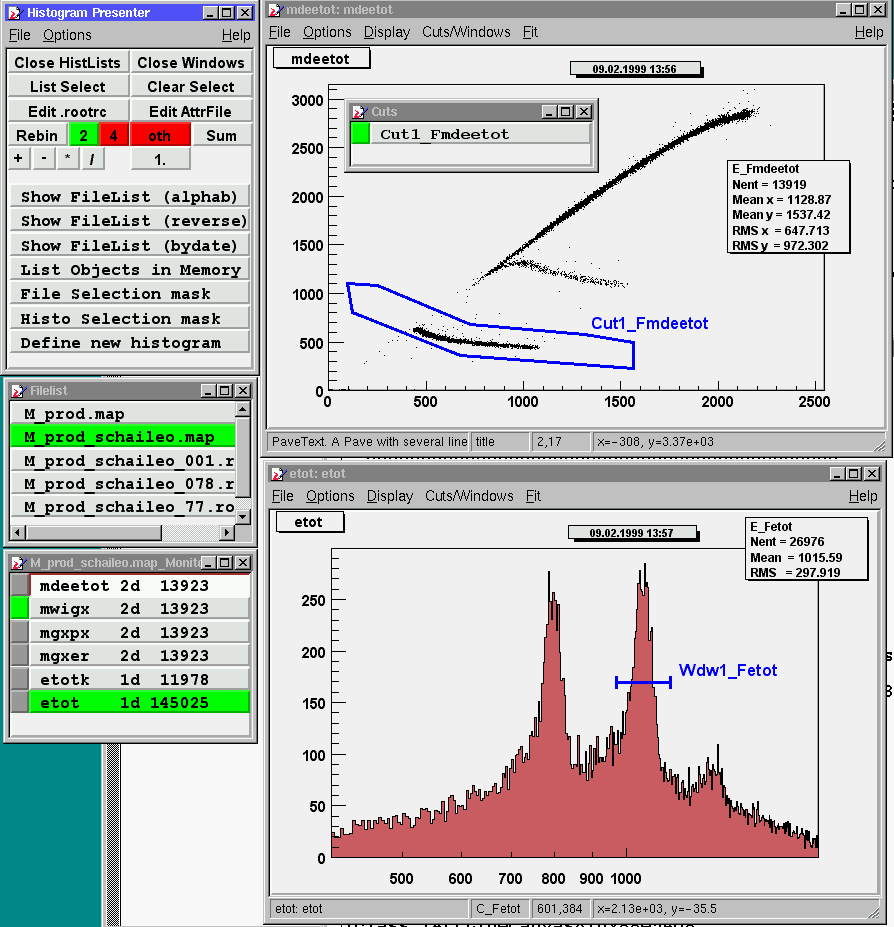The image size is (894, 927).
Task: Open Fit menu in etot window
Action: point(533,496)
